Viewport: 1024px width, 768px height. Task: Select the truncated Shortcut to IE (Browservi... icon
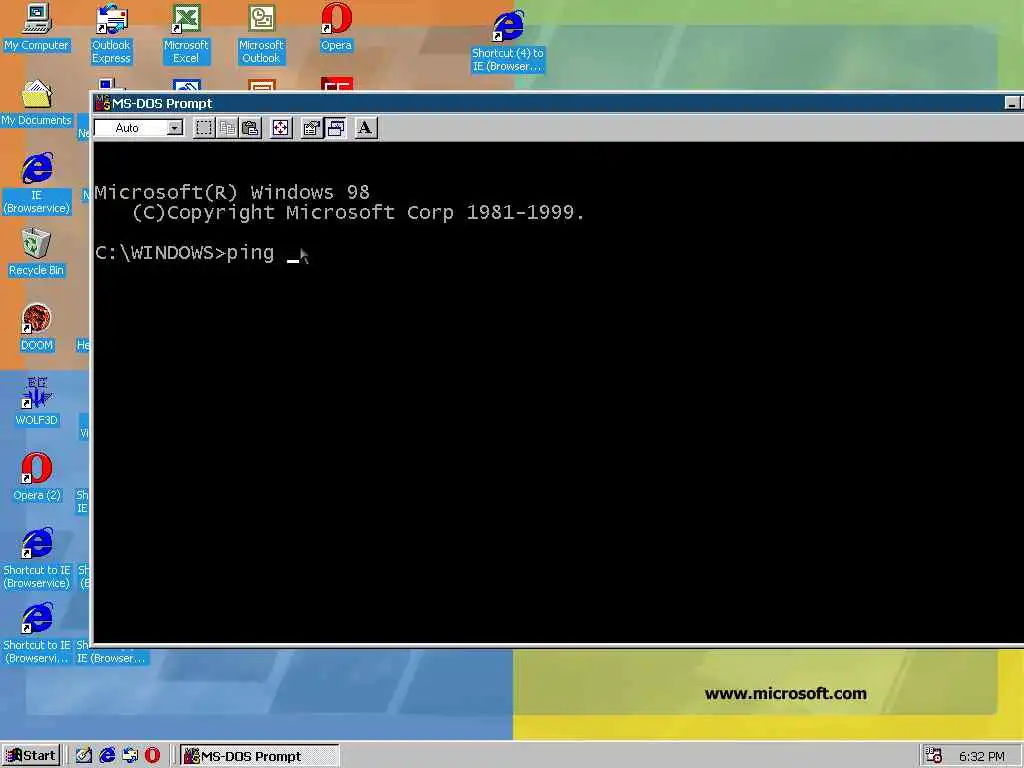[37, 634]
